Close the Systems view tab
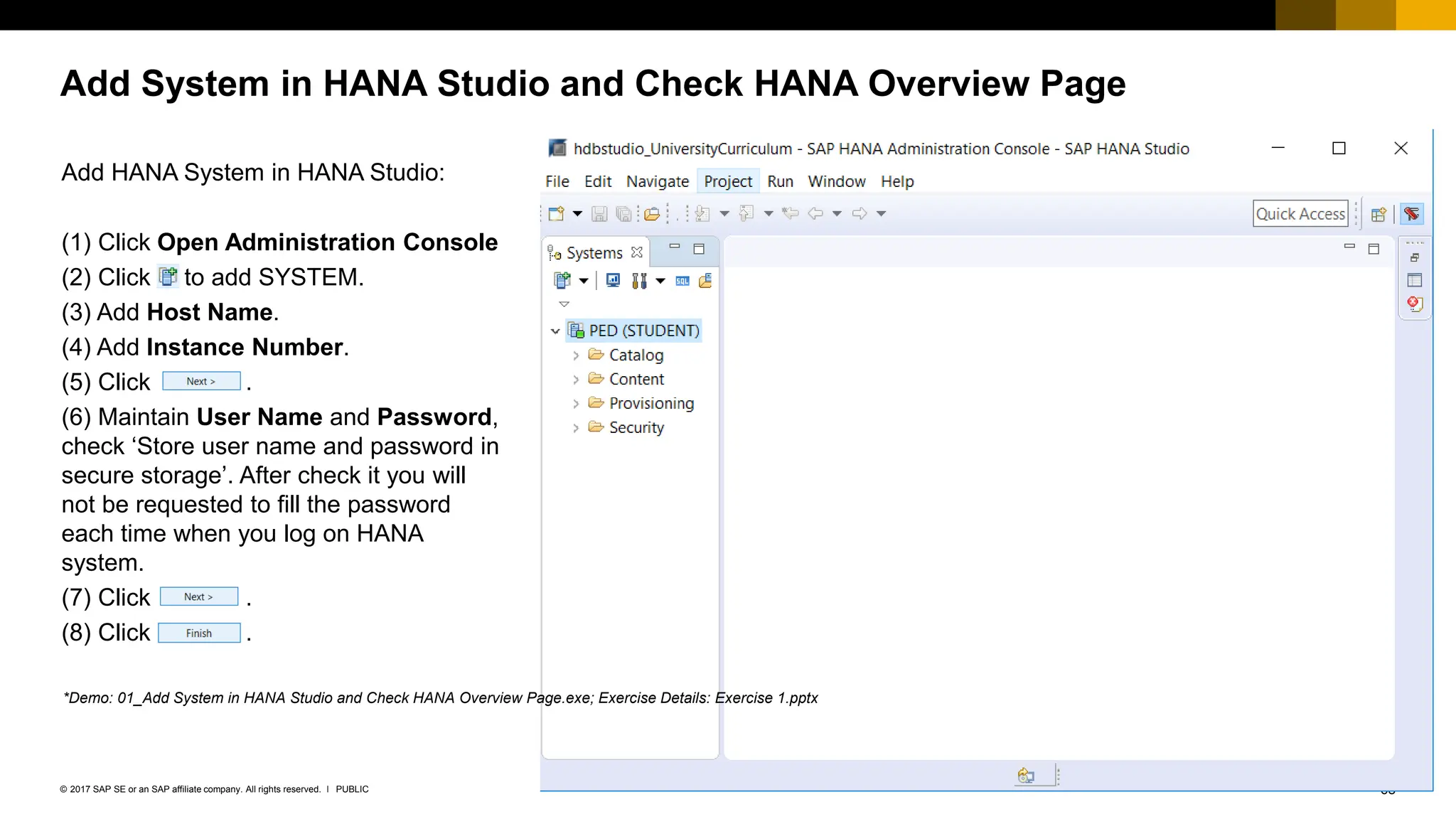The height and width of the screenshot is (819, 1456). (637, 252)
